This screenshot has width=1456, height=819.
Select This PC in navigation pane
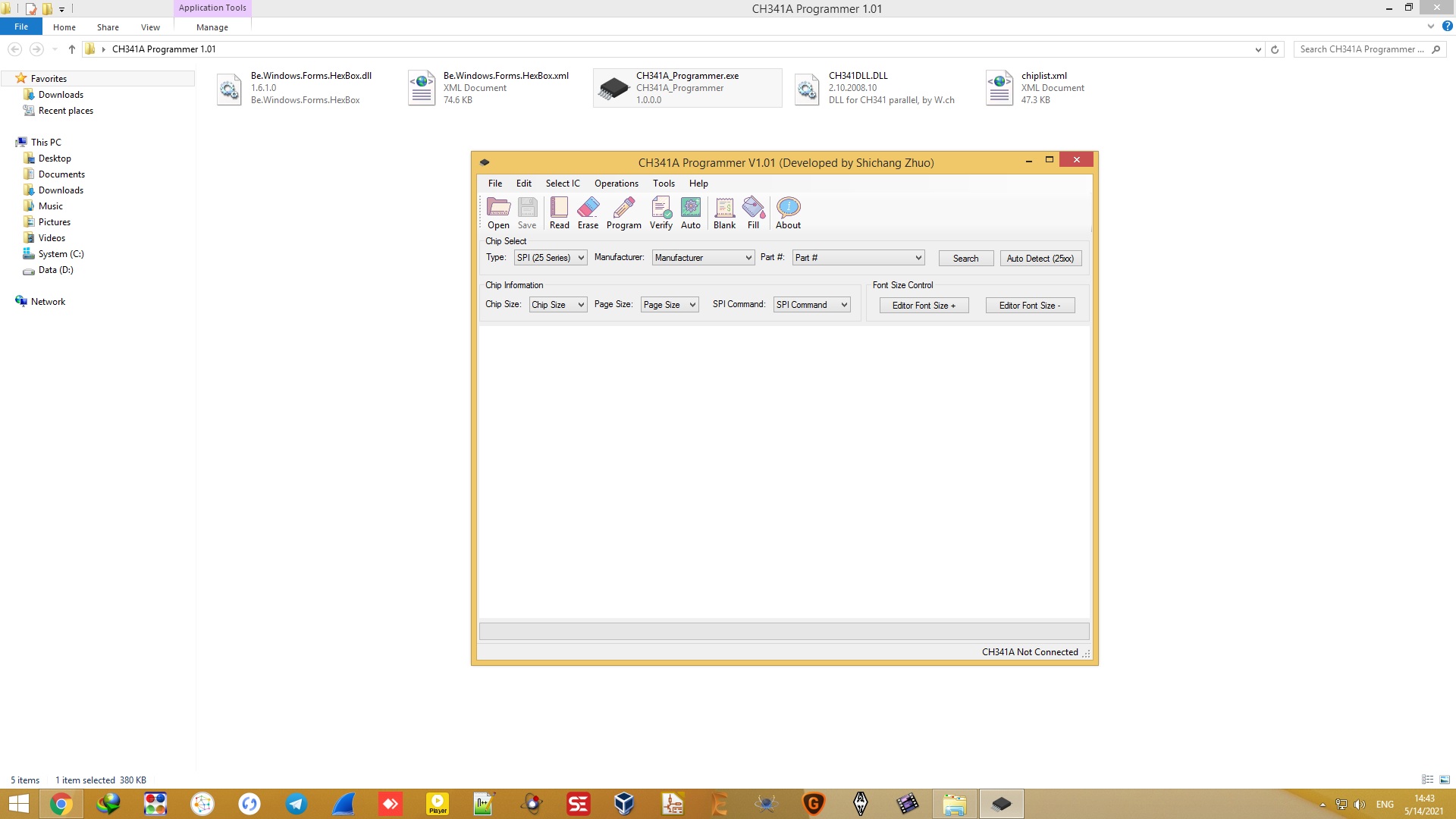click(x=46, y=143)
